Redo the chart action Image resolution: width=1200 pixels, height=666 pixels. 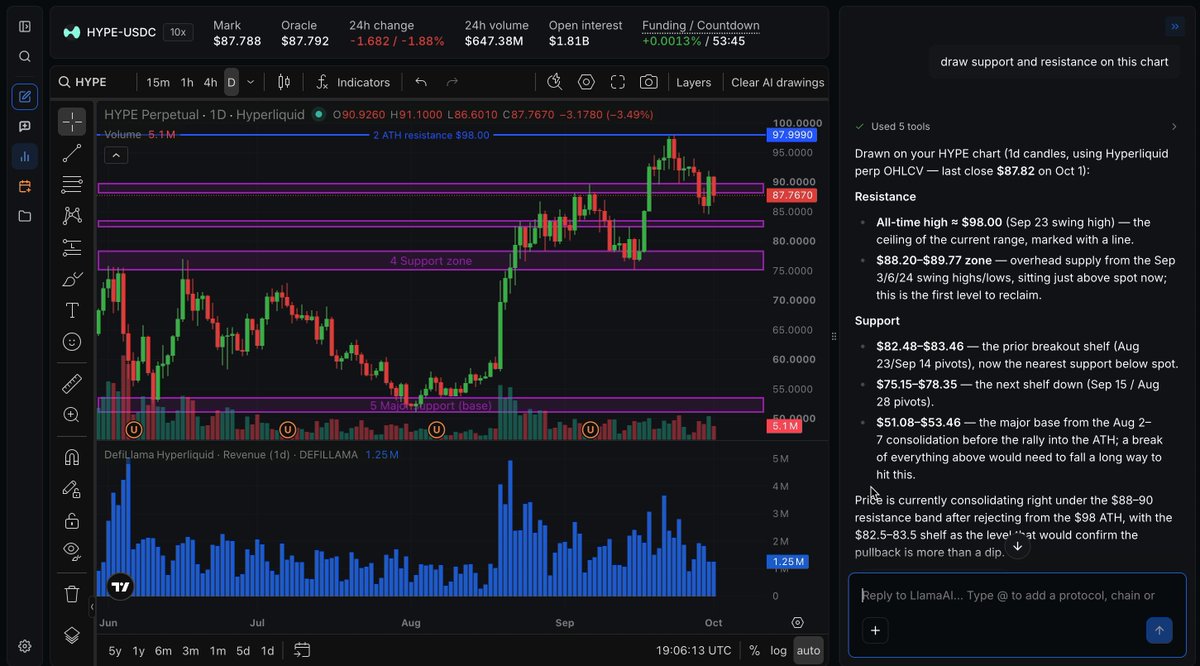(452, 82)
